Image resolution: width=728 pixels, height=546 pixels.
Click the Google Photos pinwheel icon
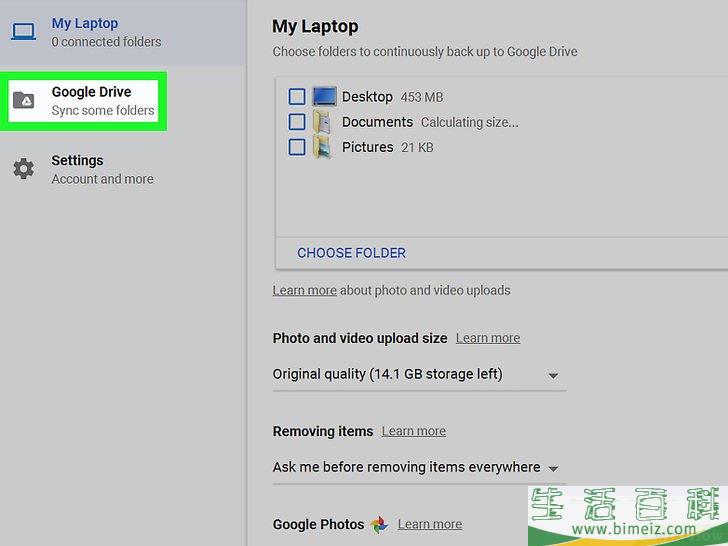379,525
